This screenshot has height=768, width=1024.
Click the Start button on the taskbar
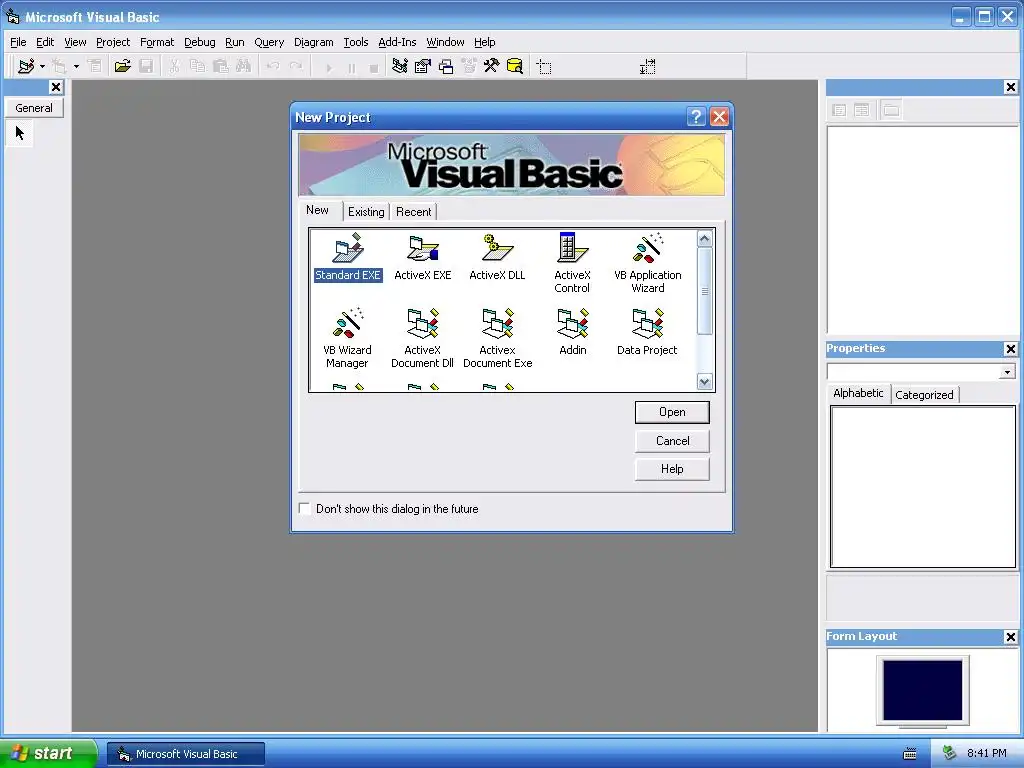point(48,753)
